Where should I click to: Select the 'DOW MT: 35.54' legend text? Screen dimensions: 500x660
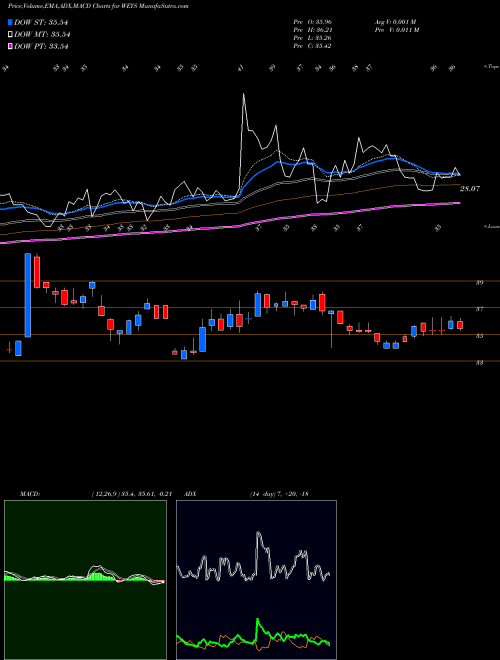pos(42,35)
